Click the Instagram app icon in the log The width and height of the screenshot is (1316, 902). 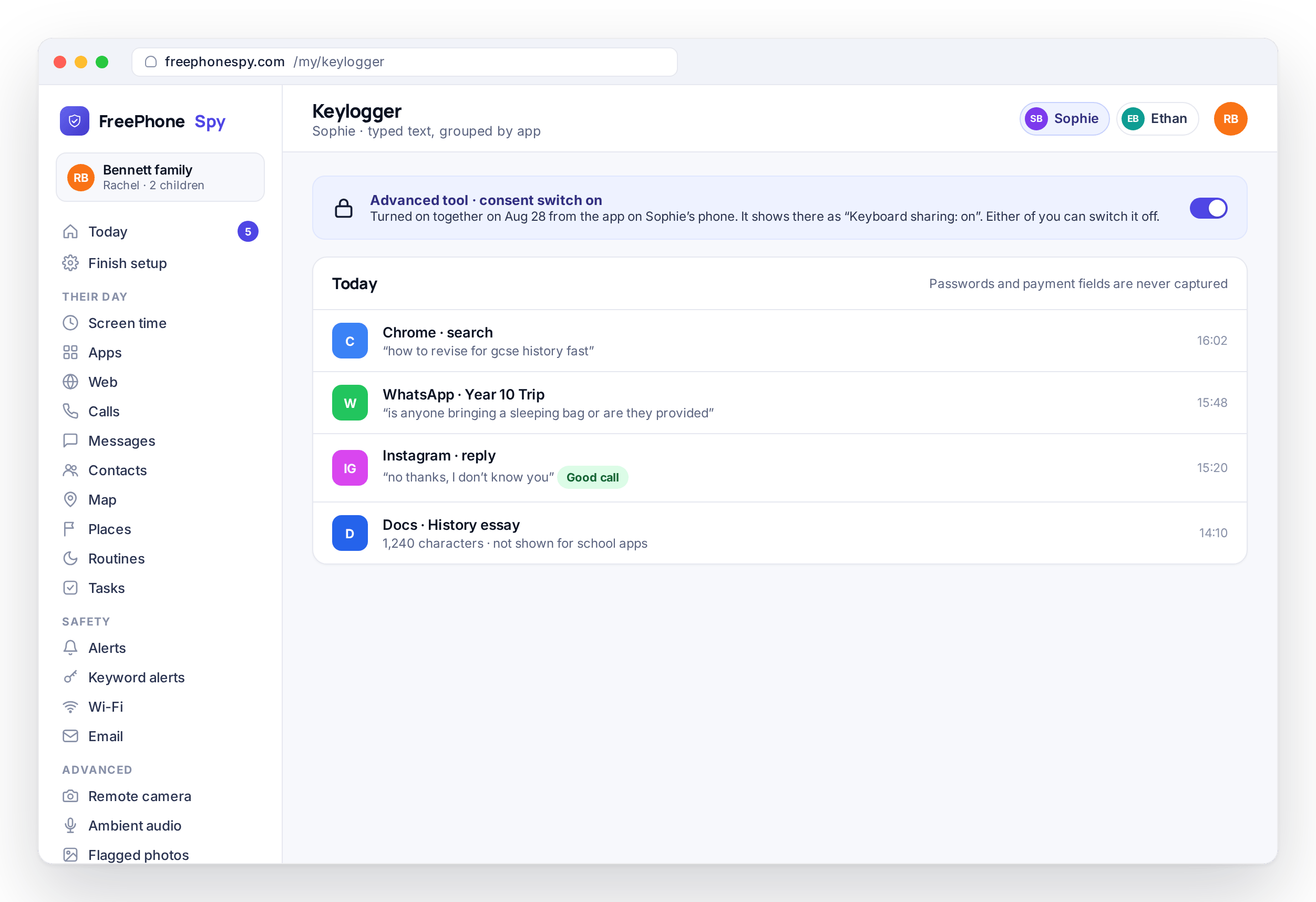(350, 468)
